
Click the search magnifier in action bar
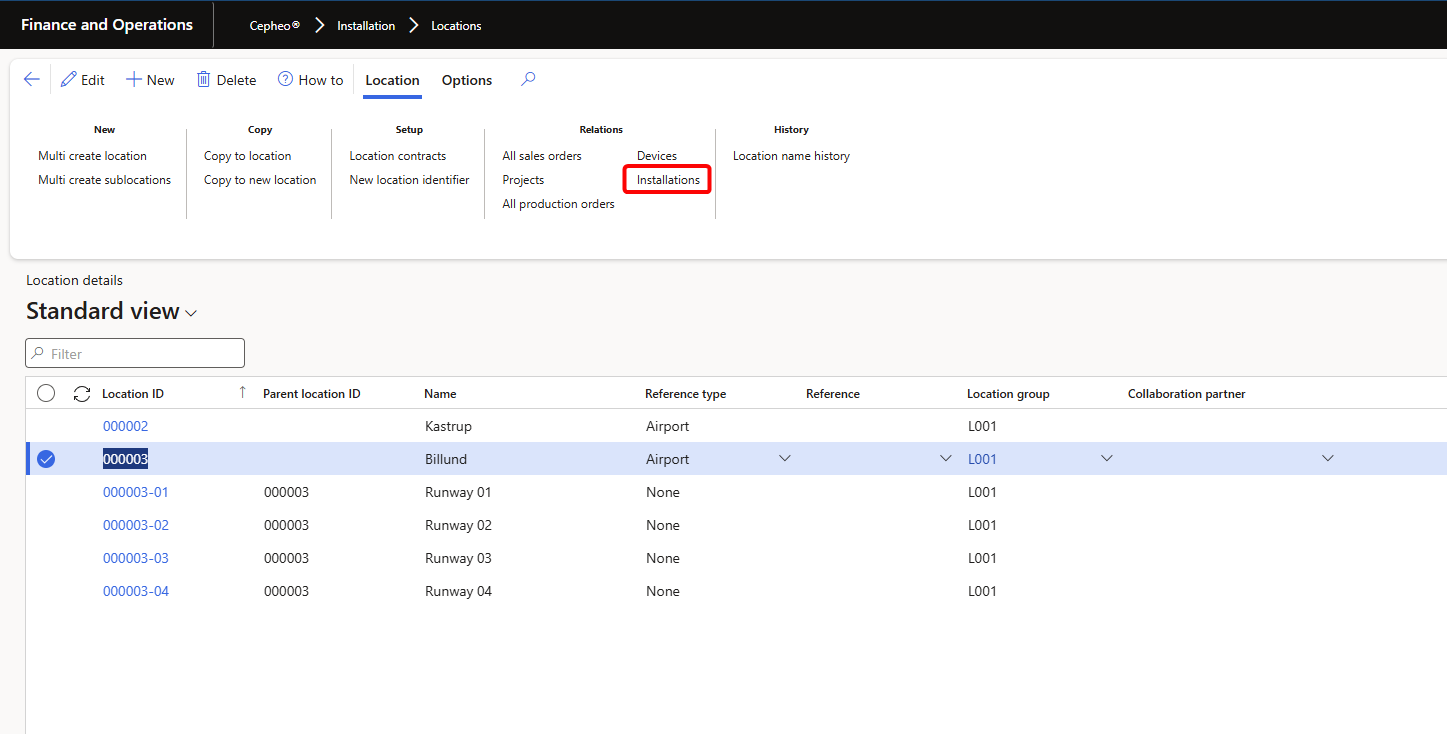tap(528, 79)
